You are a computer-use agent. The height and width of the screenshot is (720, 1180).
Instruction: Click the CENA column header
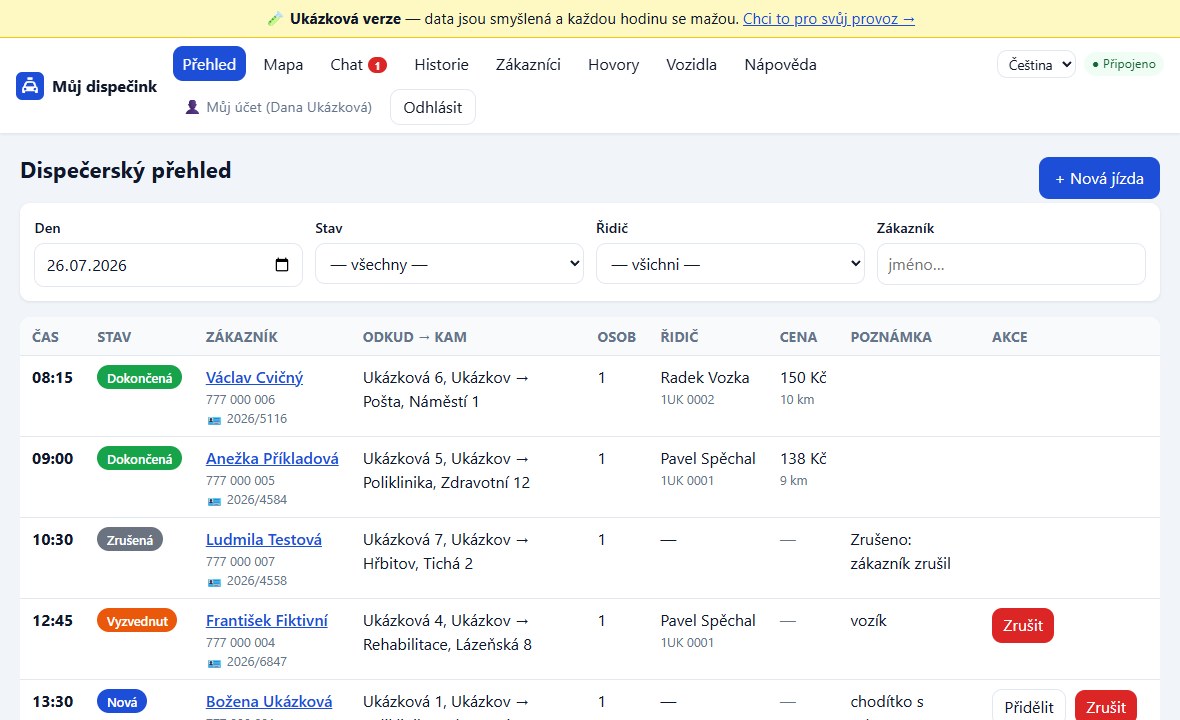tap(798, 337)
